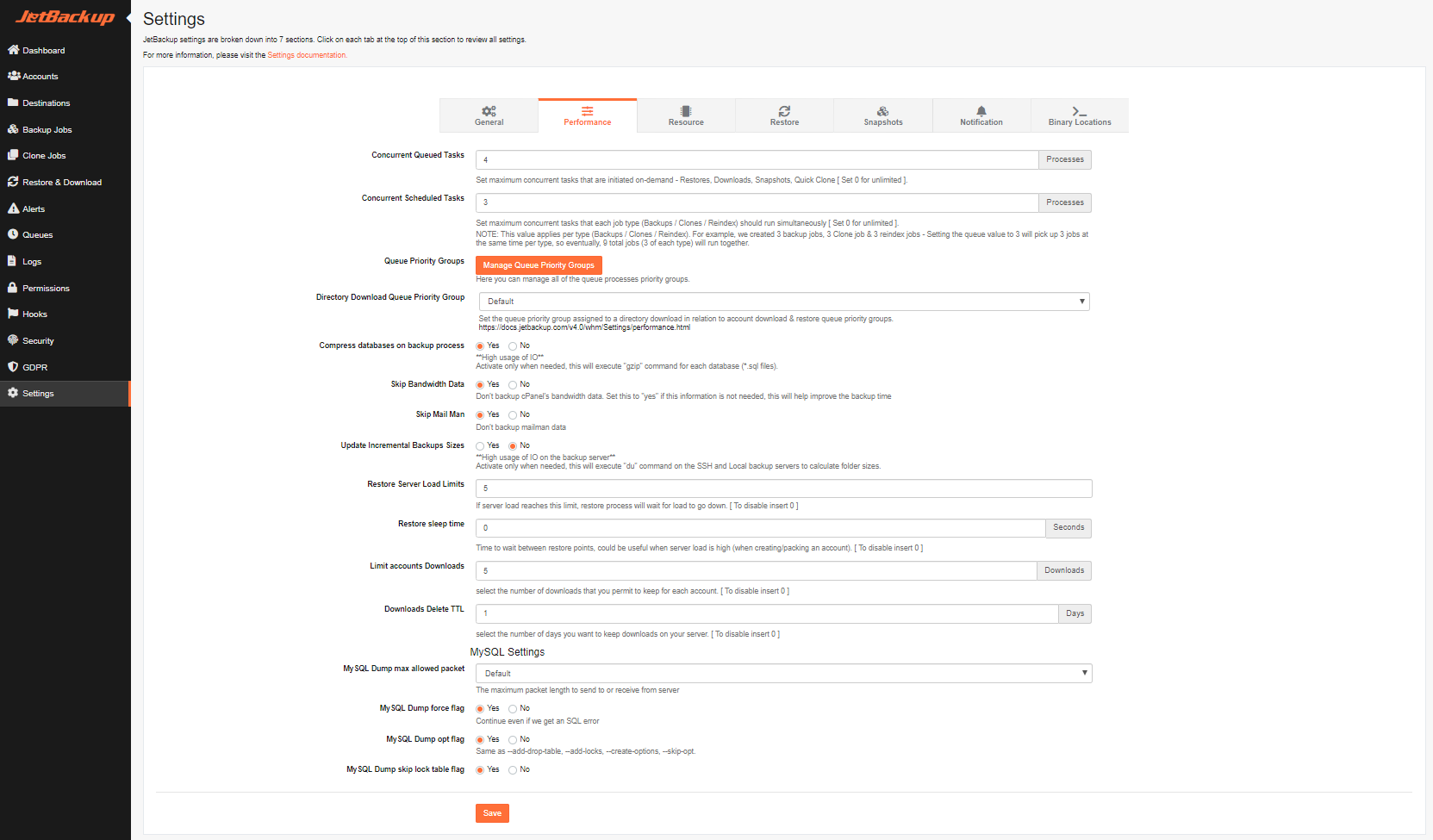This screenshot has width=1433, height=840.
Task: Switch to the Resource tab
Action: point(686,115)
